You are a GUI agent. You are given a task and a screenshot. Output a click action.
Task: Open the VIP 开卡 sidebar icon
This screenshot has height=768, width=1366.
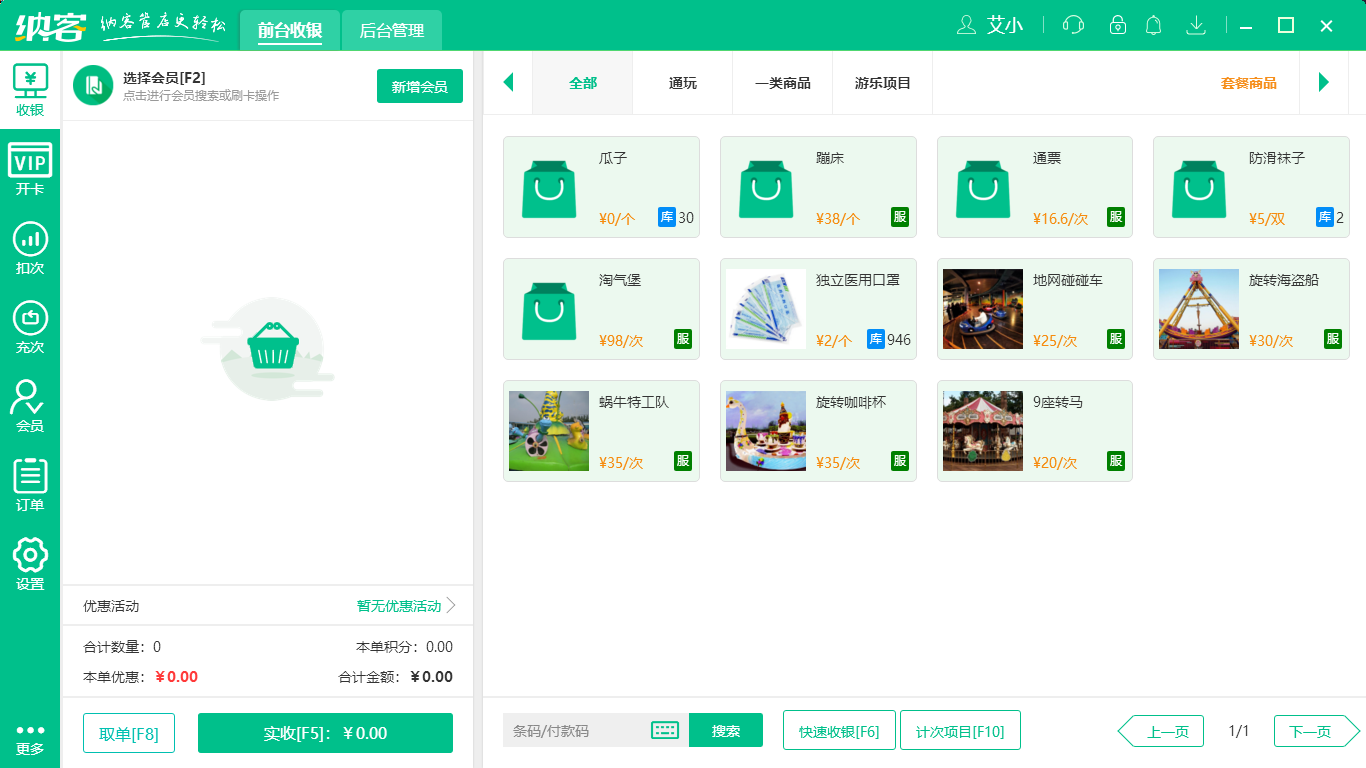point(29,165)
